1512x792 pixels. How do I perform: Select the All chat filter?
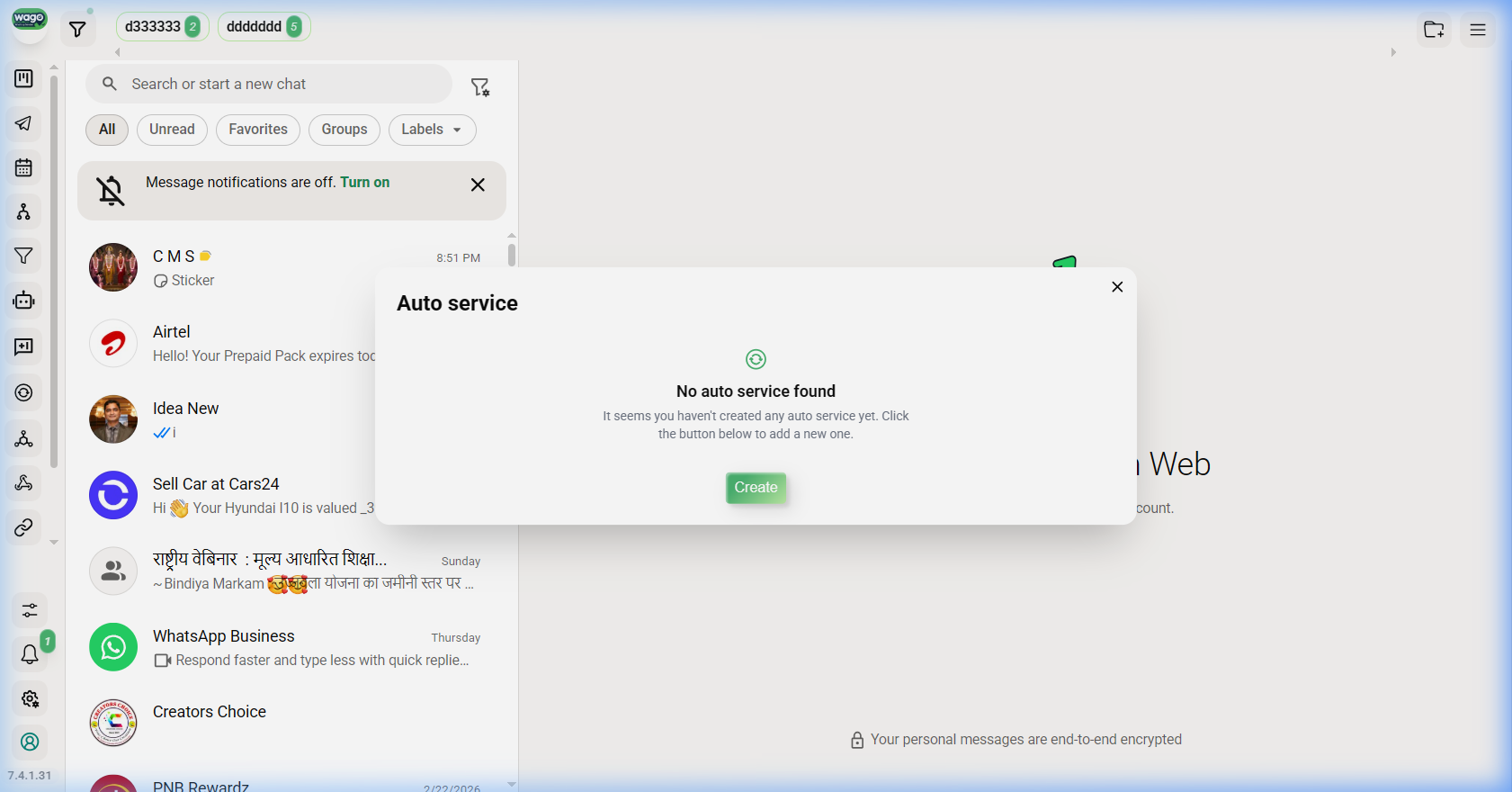tap(107, 130)
